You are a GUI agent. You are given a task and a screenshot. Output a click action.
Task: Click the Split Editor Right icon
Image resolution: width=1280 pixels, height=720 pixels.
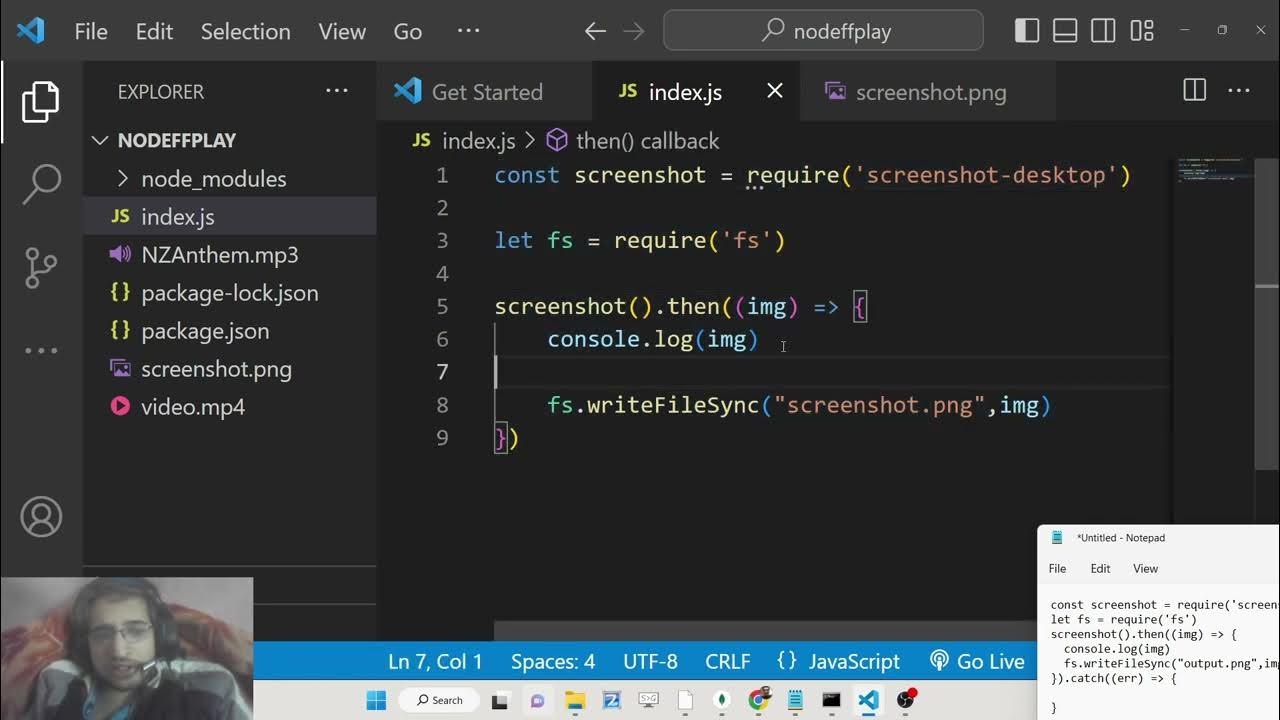[x=1194, y=91]
